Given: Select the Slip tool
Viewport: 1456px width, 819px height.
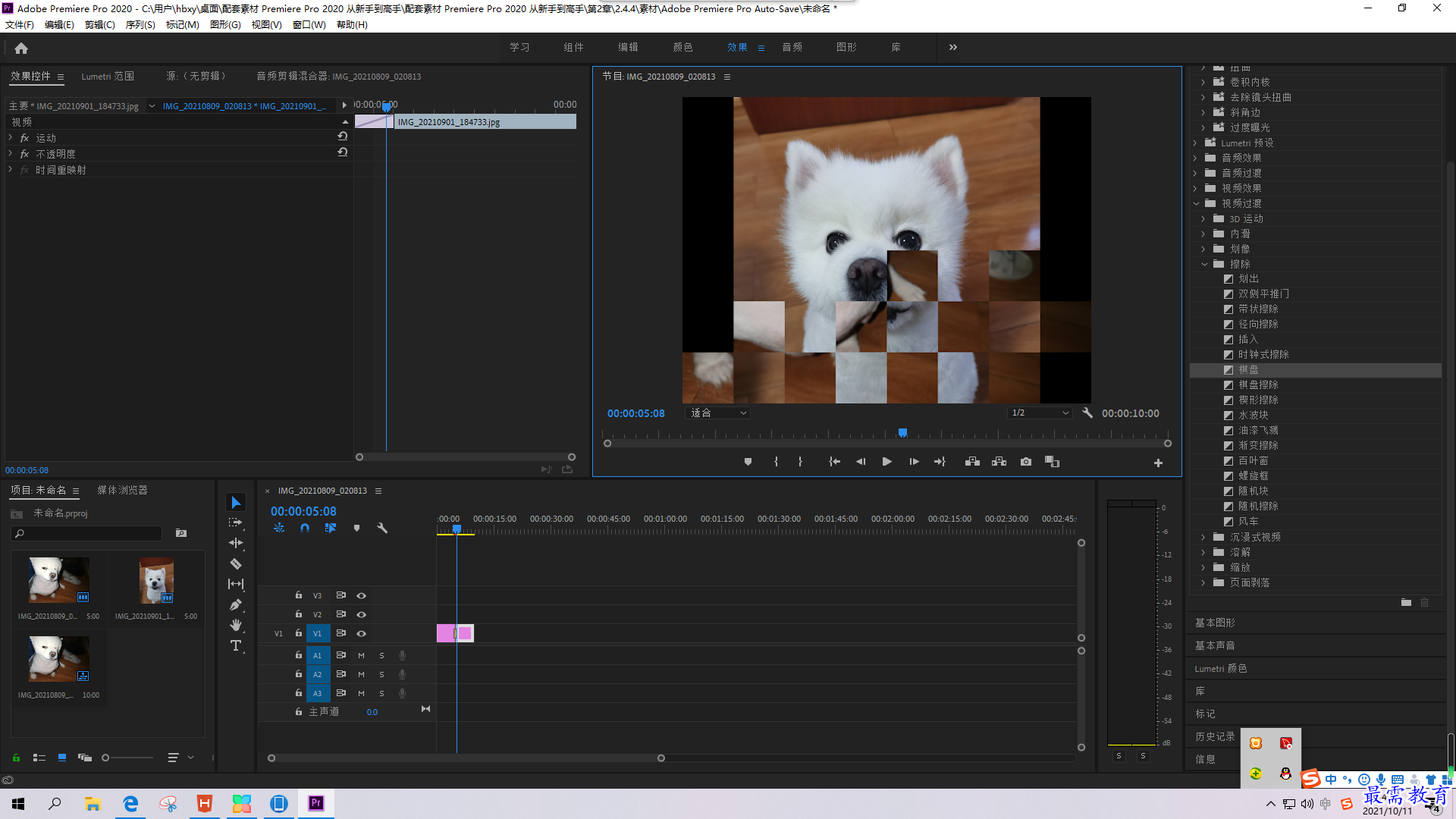Looking at the screenshot, I should click(x=236, y=584).
